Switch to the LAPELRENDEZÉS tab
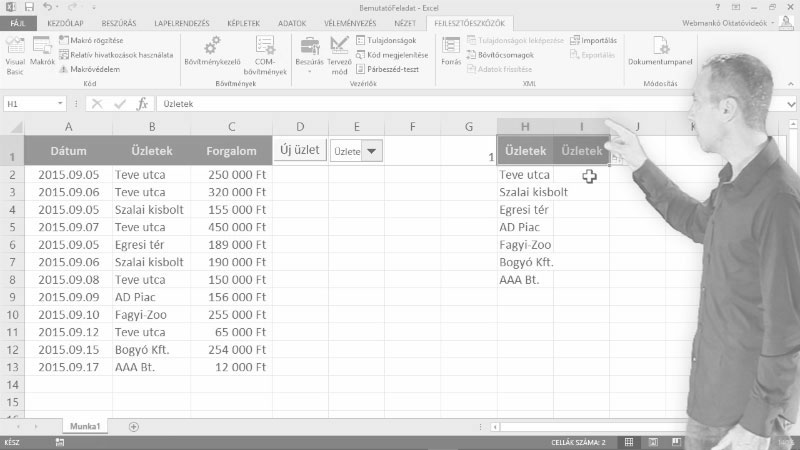Viewport: 800px width, 450px height. 182,23
